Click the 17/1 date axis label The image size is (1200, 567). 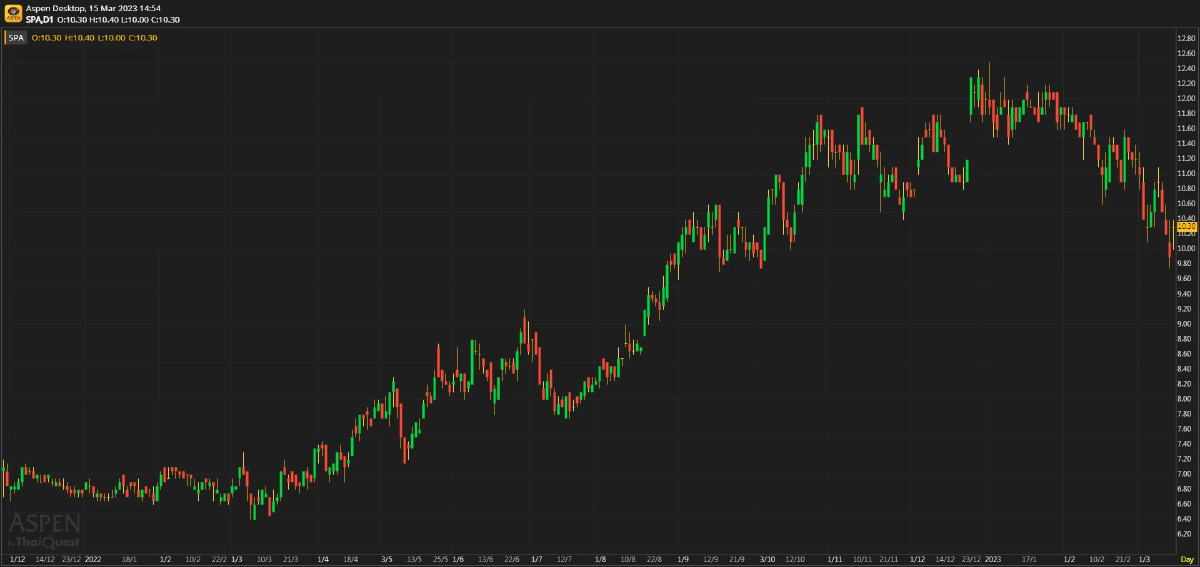point(1031,559)
